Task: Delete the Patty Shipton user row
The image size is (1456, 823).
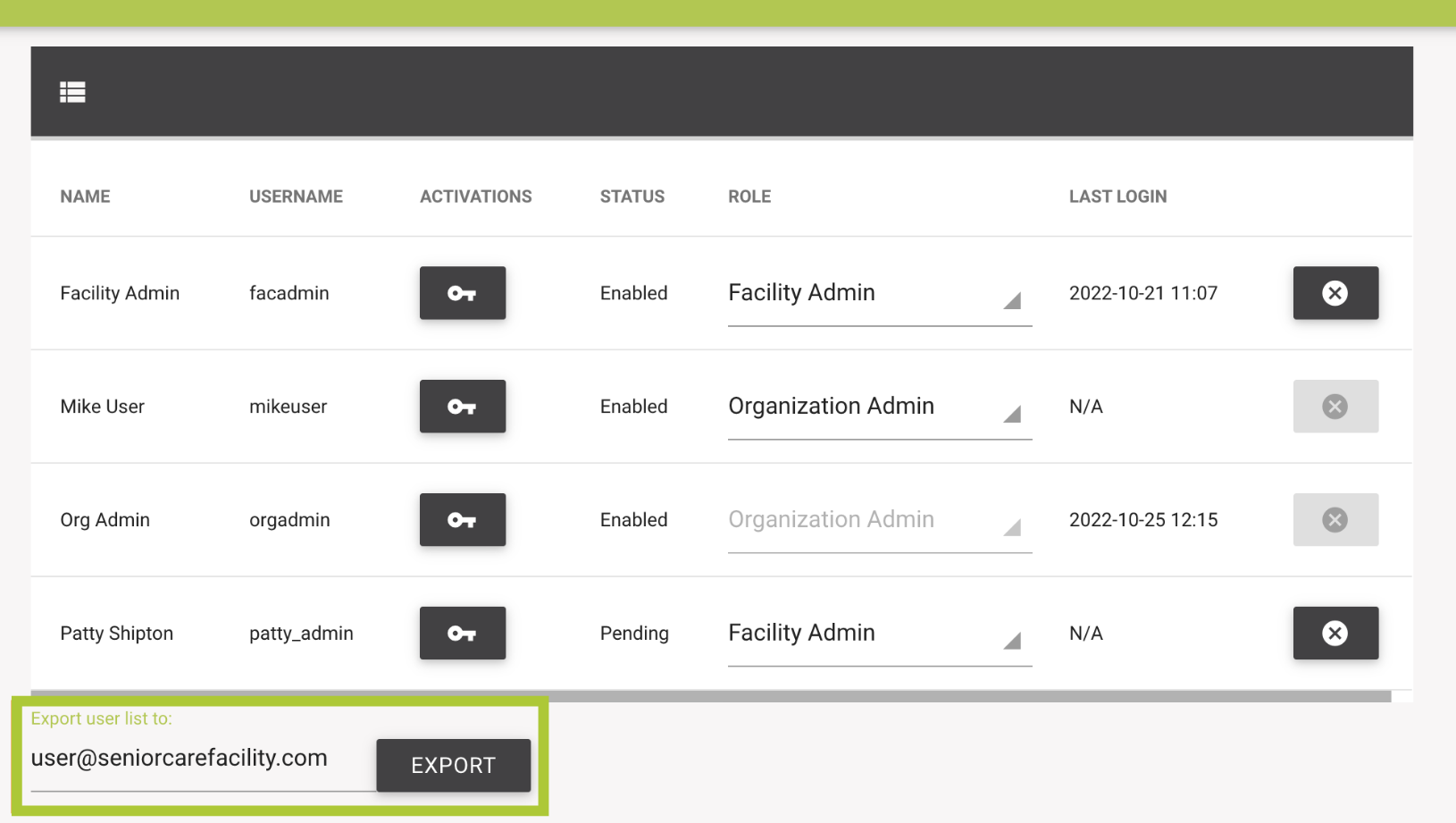Action: pyautogui.click(x=1335, y=634)
